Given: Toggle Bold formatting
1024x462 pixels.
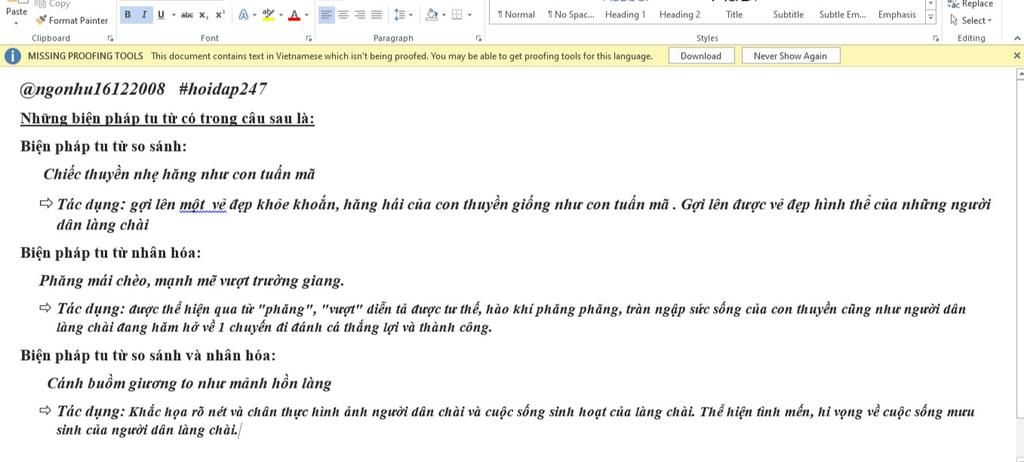Looking at the screenshot, I should pyautogui.click(x=128, y=14).
